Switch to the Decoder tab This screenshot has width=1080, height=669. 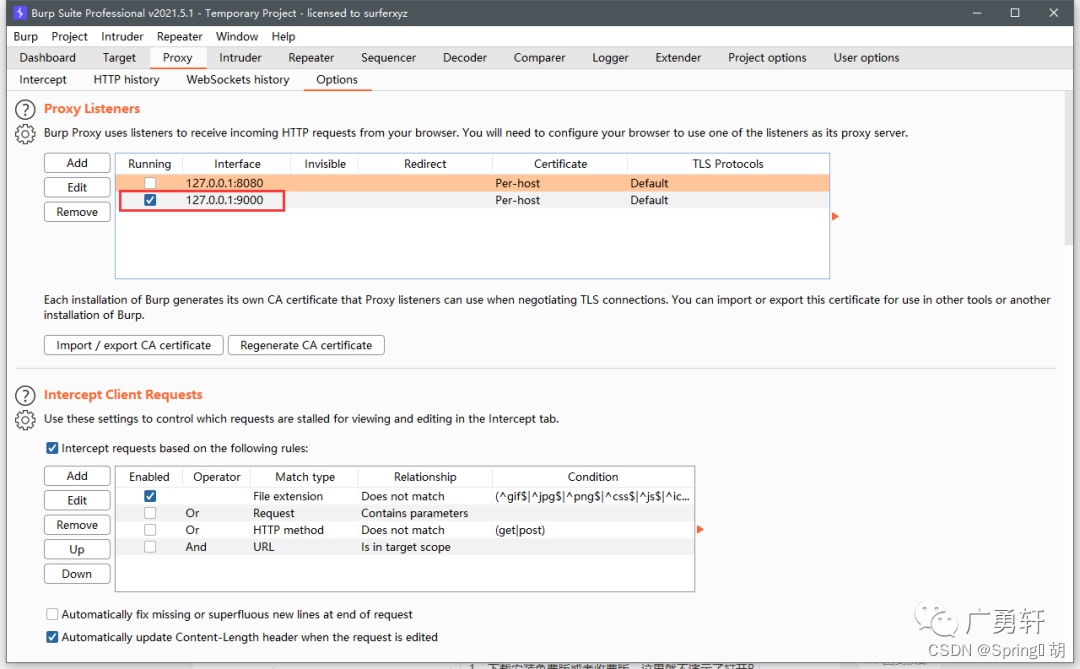465,58
